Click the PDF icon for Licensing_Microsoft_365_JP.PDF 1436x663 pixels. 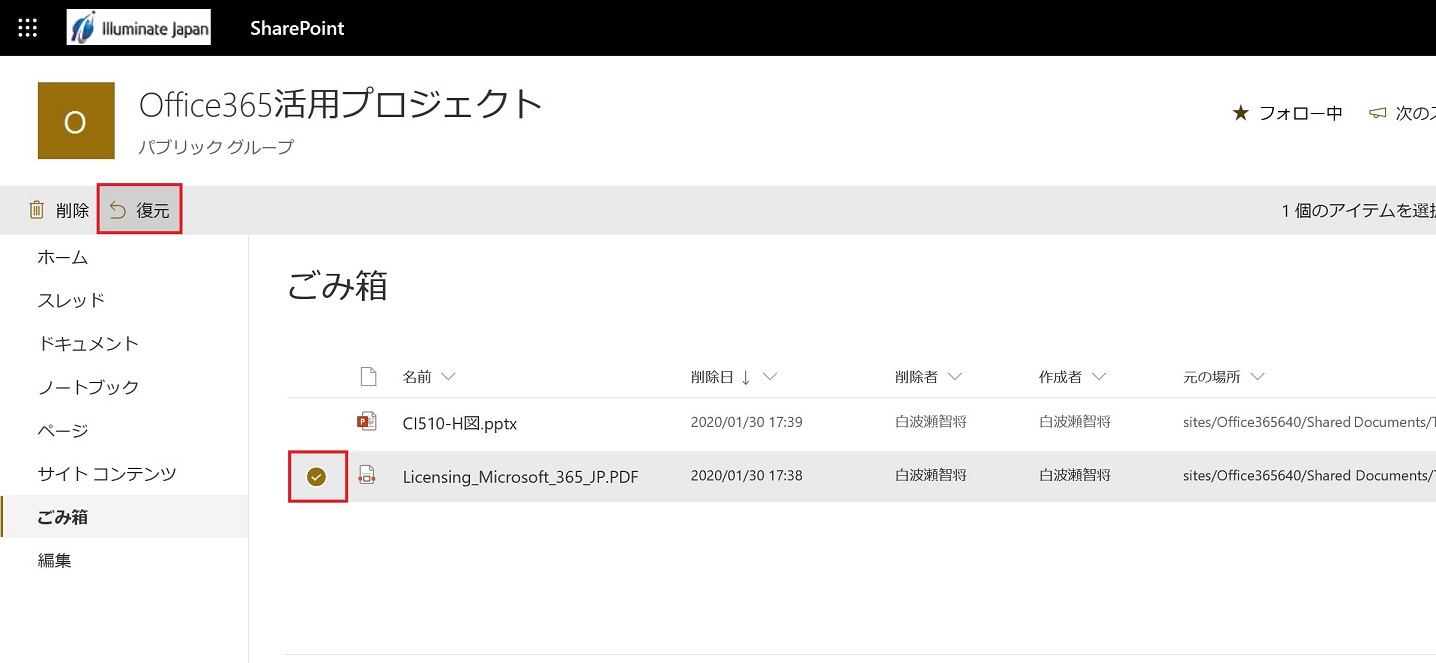point(367,476)
